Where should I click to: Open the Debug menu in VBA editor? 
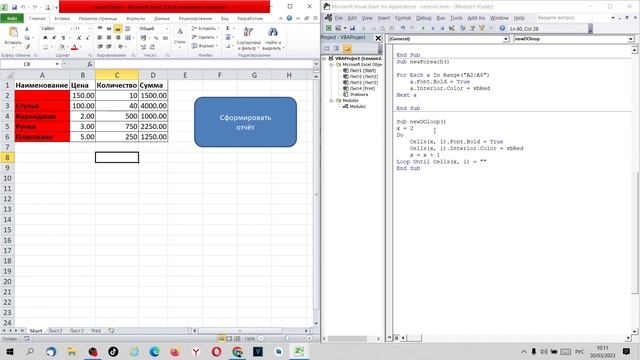(423, 18)
